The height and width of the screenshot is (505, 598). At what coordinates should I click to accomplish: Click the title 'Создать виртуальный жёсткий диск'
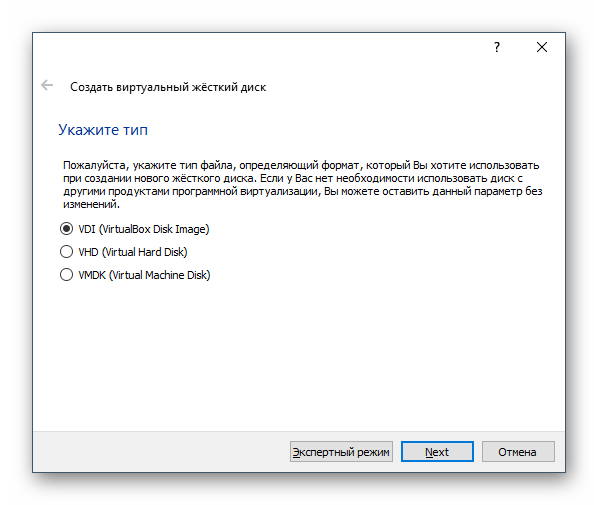pos(168,87)
